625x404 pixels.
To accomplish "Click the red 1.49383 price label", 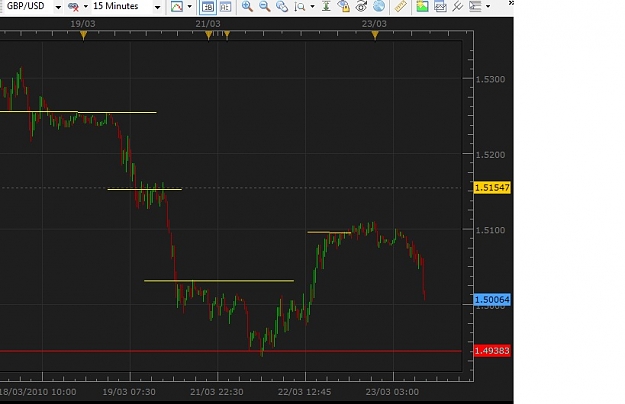I will pos(492,351).
